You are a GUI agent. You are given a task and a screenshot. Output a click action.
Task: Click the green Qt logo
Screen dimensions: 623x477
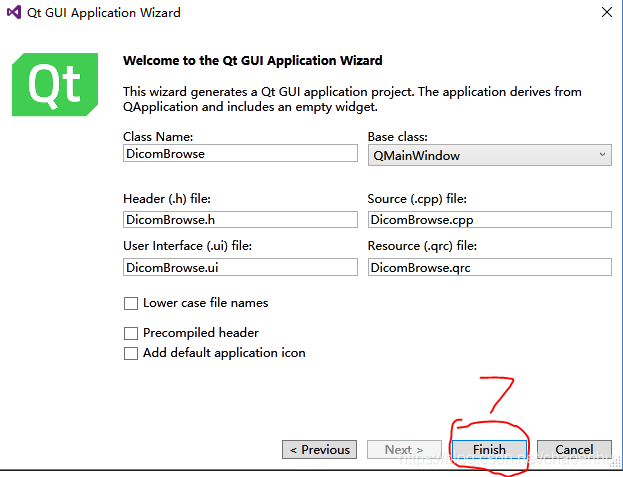coord(55,85)
